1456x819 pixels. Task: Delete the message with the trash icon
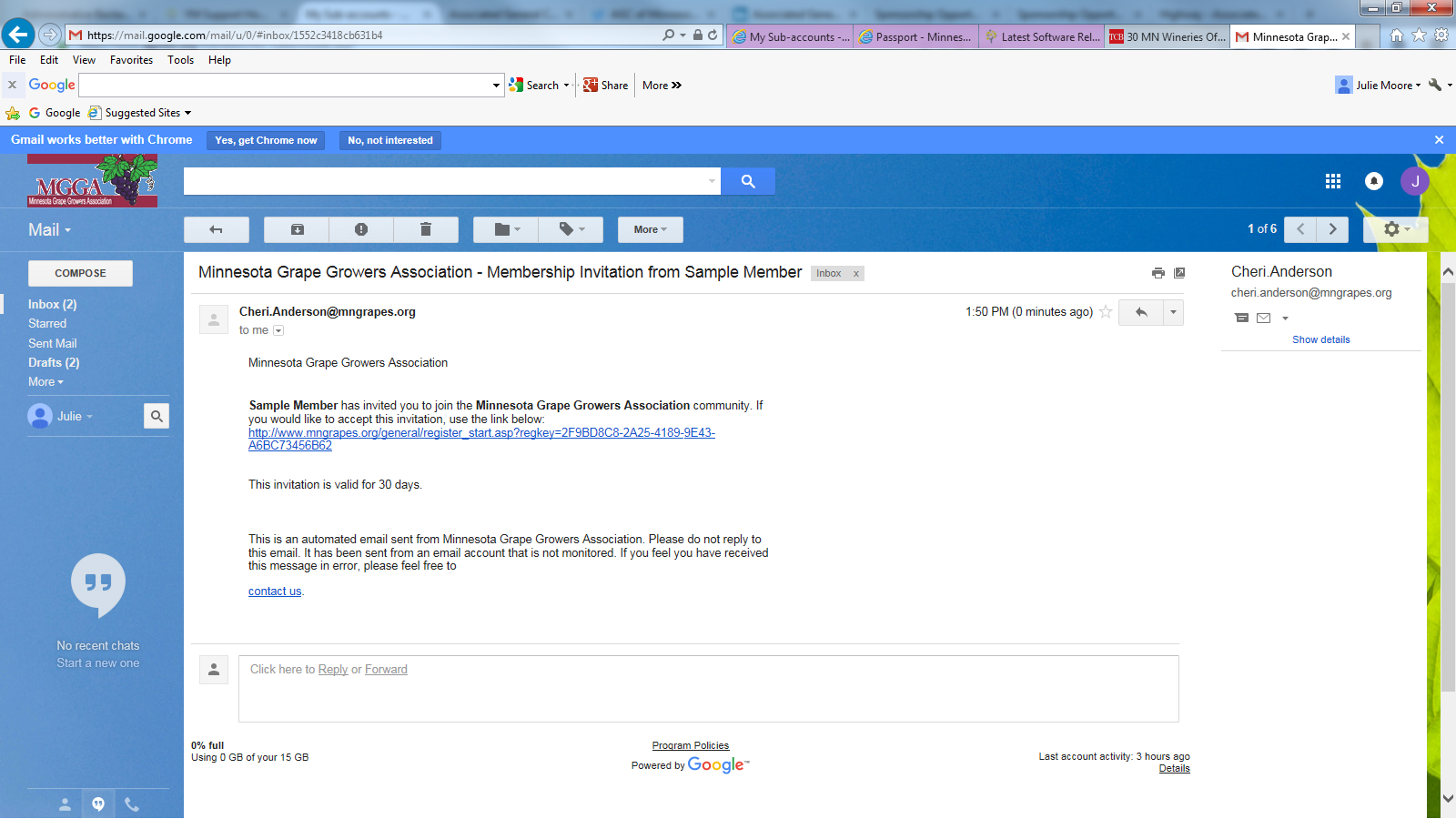pos(426,229)
